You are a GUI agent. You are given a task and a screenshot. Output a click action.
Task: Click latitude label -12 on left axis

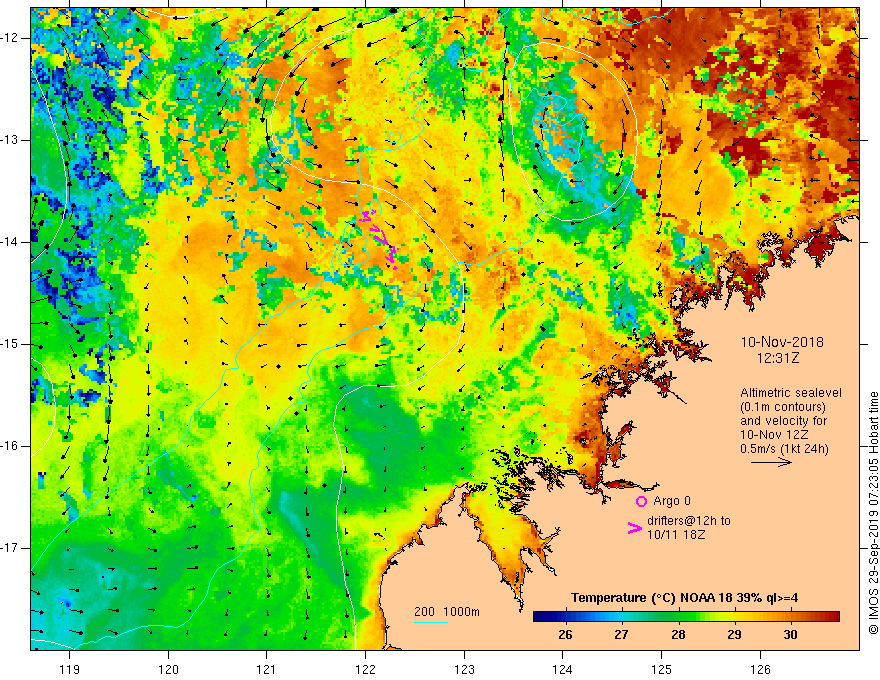[x=10, y=38]
